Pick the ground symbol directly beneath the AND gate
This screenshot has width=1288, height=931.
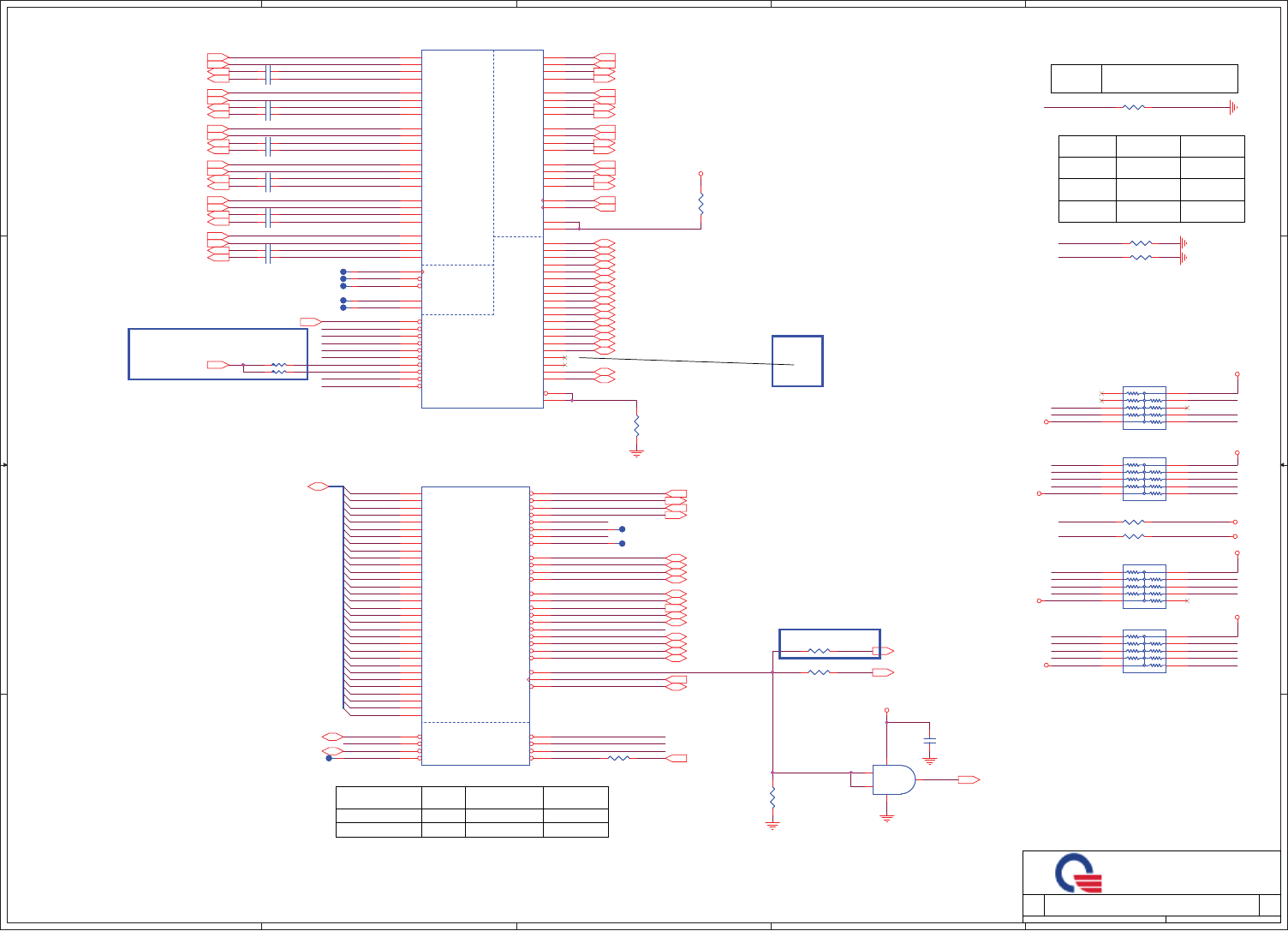coord(887,819)
